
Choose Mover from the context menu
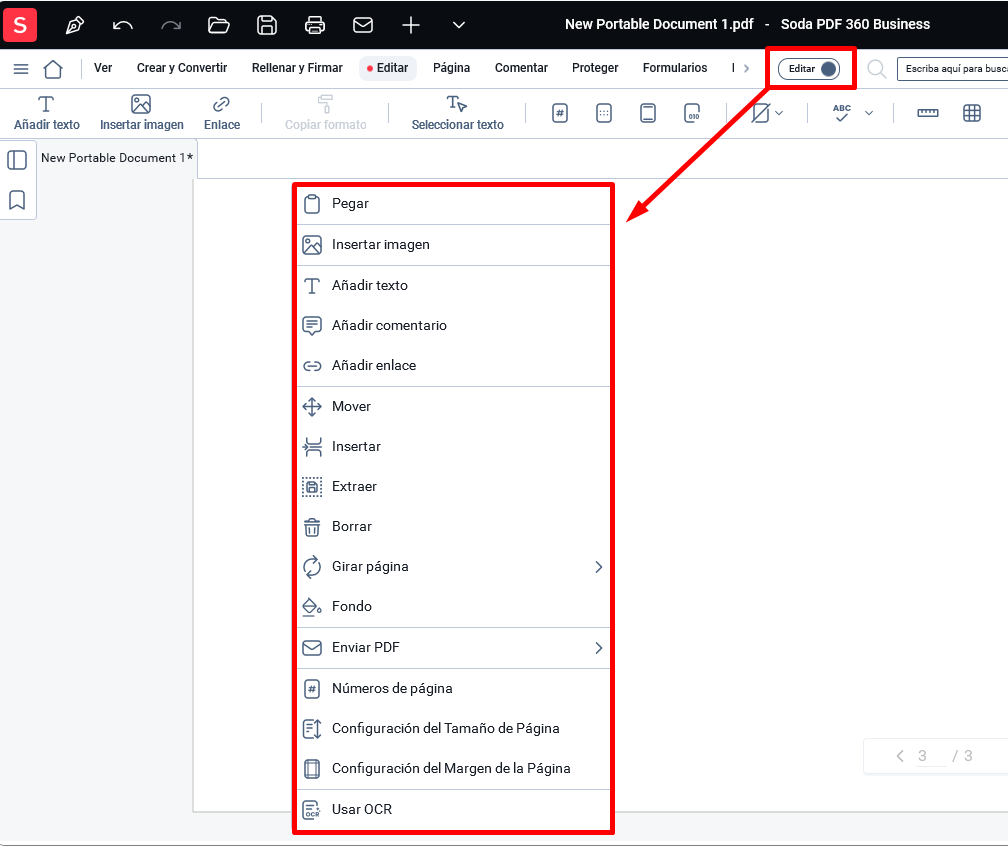coord(453,406)
